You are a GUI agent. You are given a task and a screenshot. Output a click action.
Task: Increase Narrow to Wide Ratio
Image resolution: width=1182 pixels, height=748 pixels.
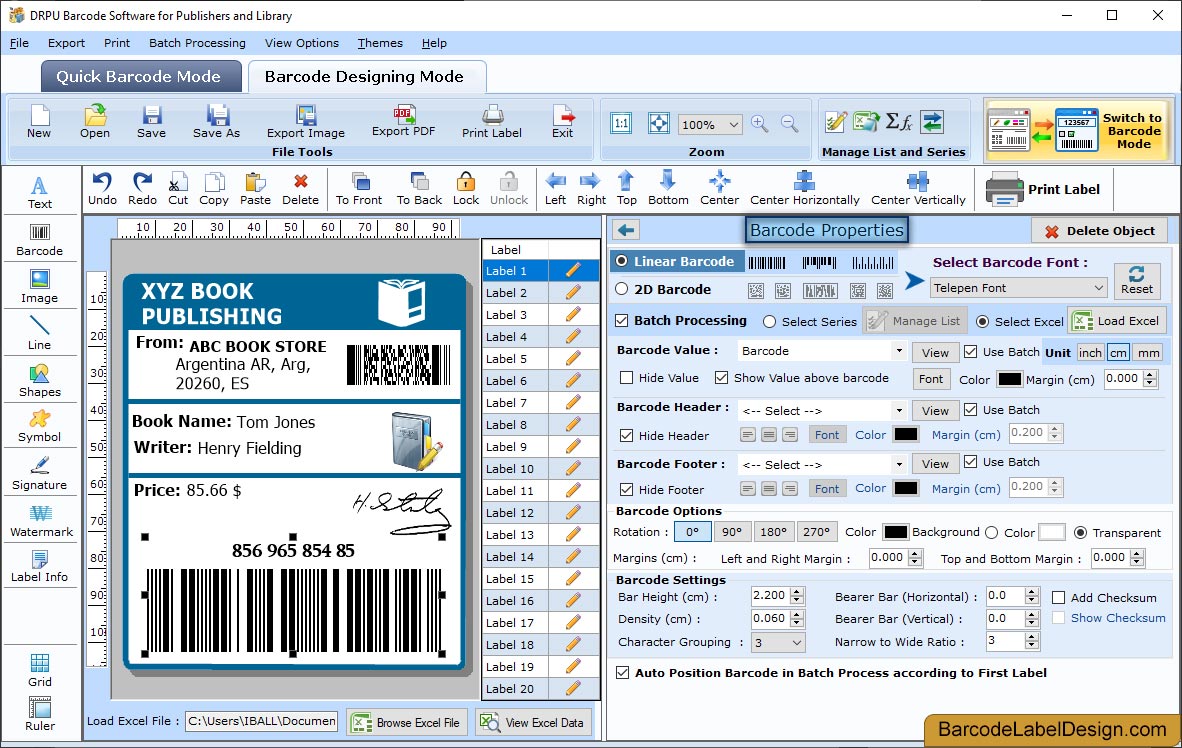coord(1032,636)
